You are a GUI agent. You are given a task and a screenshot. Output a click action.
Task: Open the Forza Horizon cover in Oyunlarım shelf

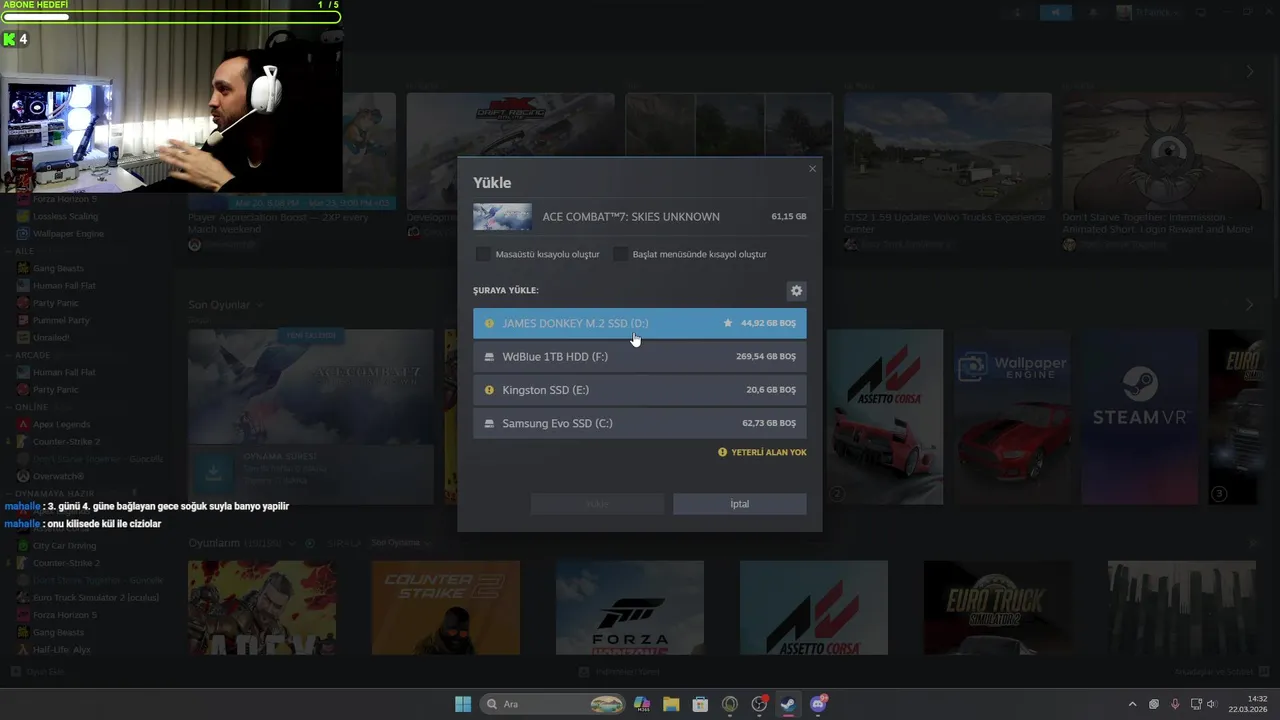click(630, 608)
